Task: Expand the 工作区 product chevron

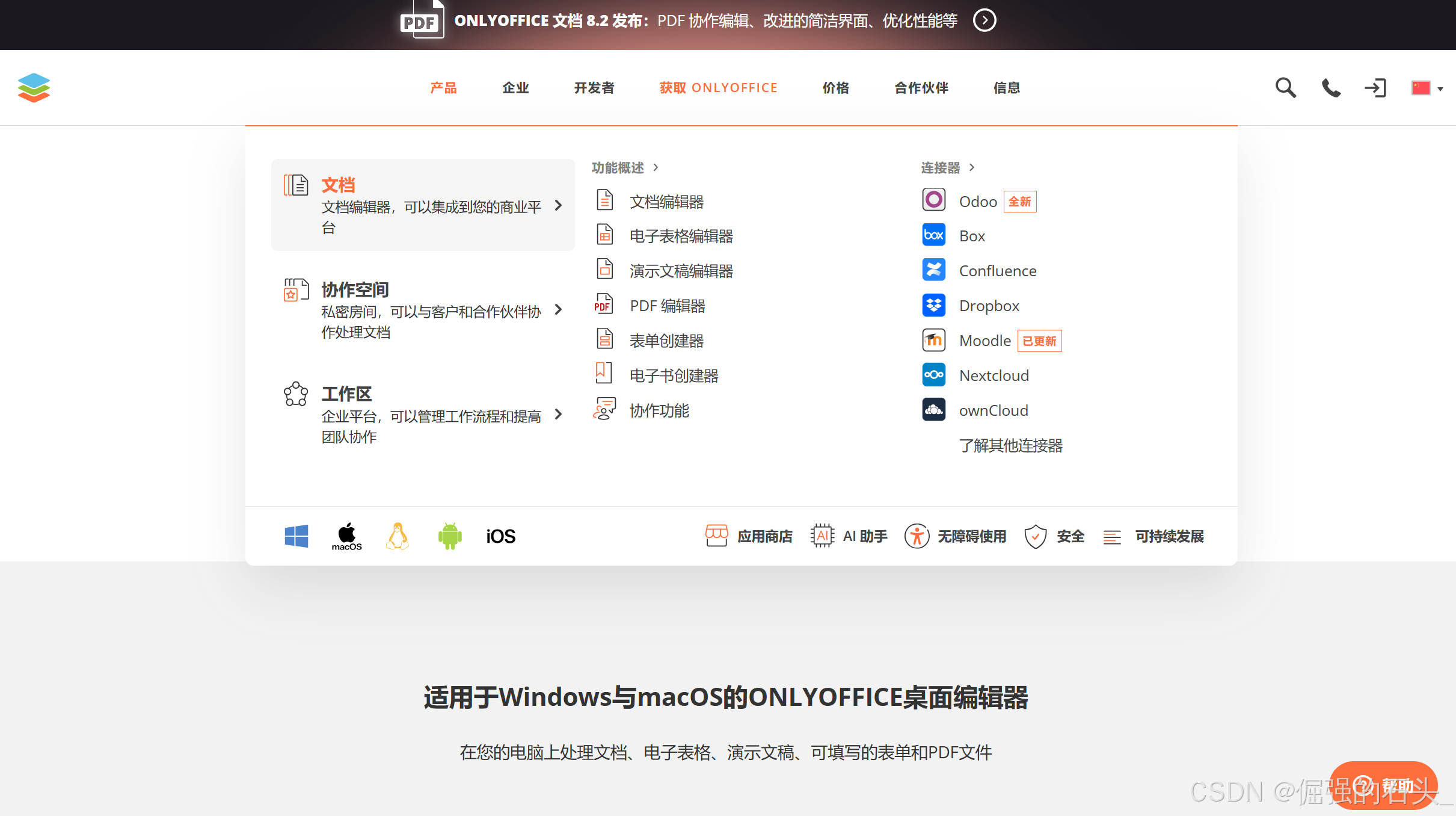Action: pyautogui.click(x=558, y=414)
